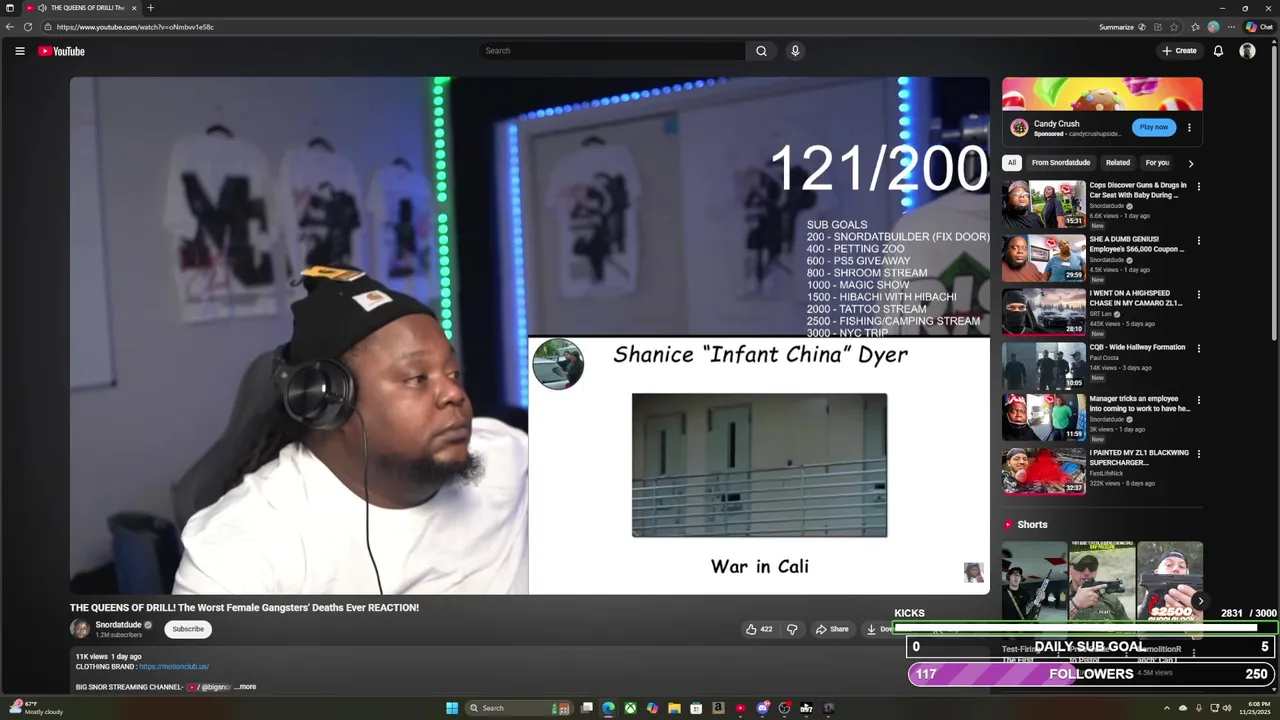Select the For you filter chip

tap(1157, 163)
